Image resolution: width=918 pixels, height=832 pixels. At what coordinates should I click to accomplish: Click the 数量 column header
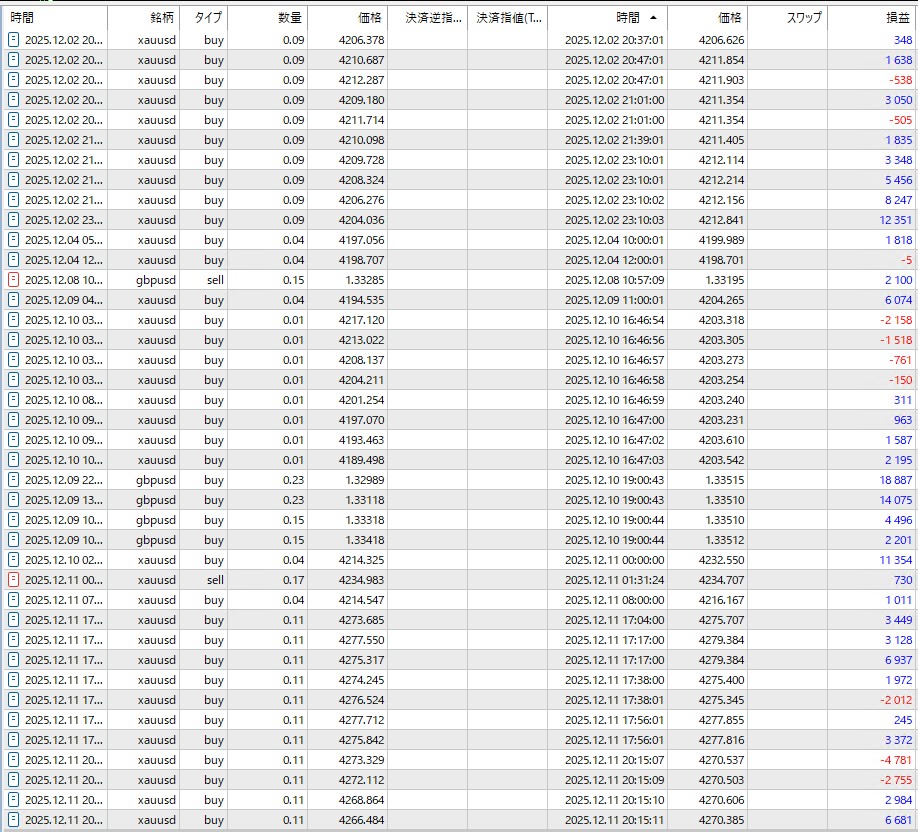coord(289,18)
